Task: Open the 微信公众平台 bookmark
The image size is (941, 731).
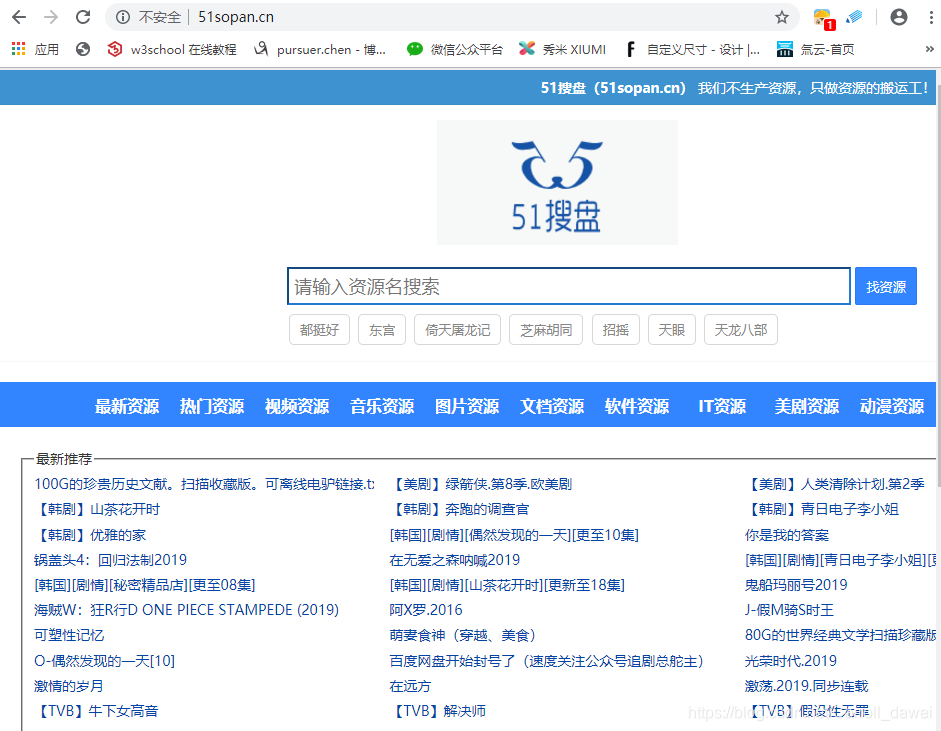Action: (x=454, y=49)
